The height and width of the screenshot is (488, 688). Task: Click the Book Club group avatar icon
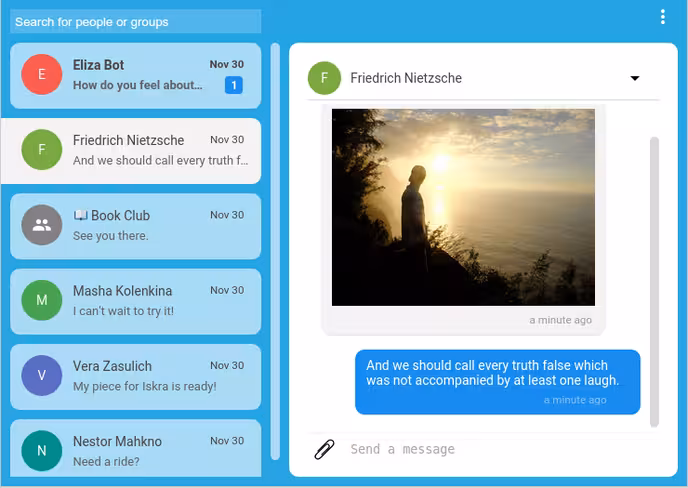(42, 225)
